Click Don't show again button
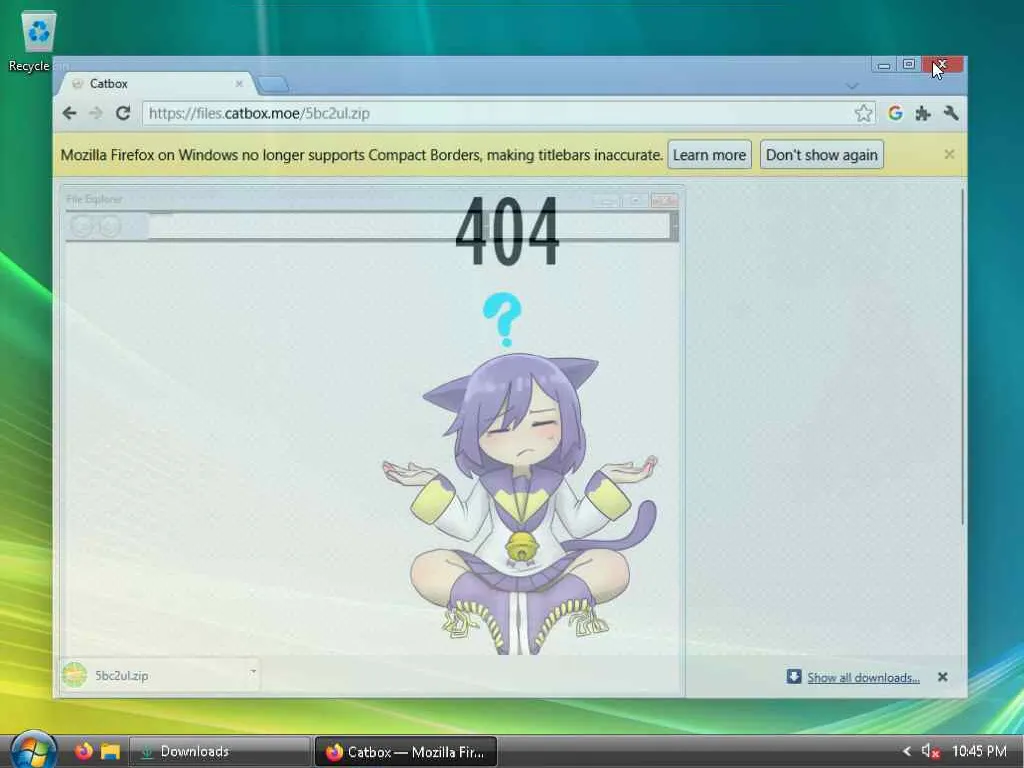Image resolution: width=1024 pixels, height=768 pixels. coord(822,155)
